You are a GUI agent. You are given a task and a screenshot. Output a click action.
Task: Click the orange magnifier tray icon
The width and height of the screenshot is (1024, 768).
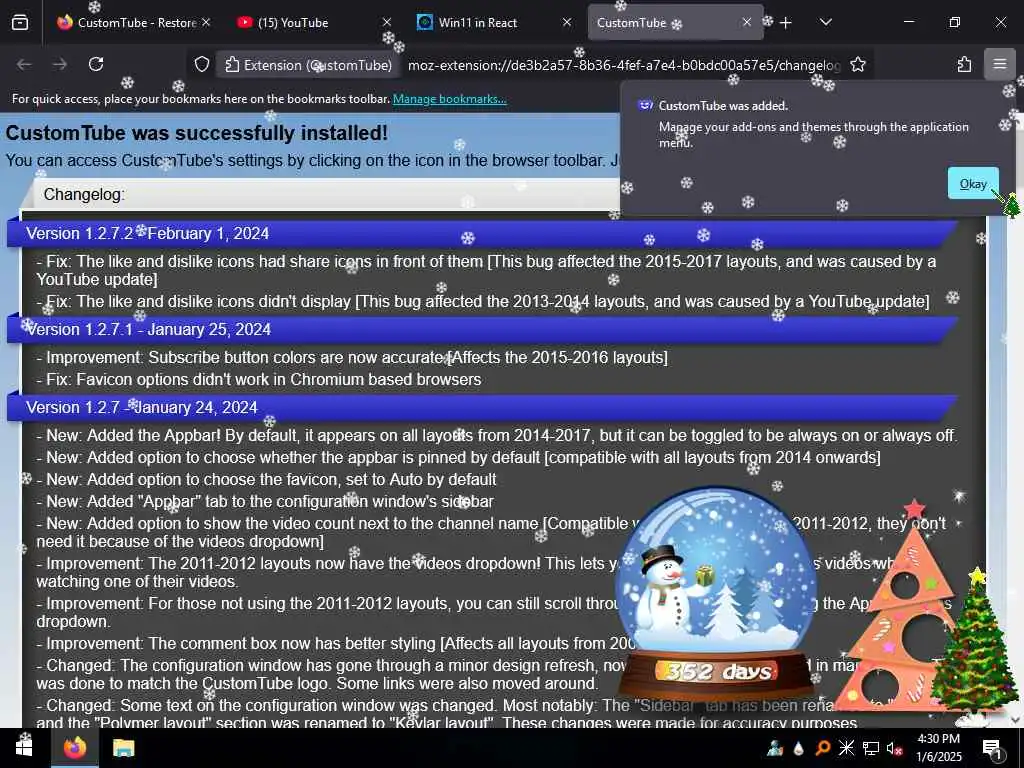823,748
